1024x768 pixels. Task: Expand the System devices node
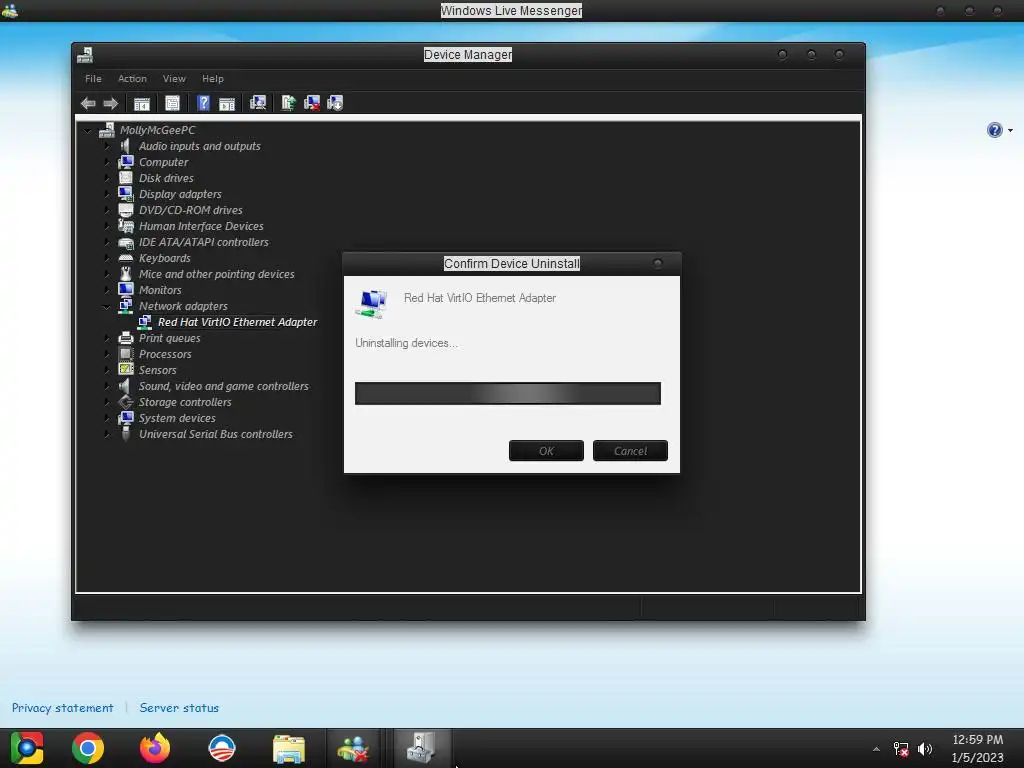[x=107, y=418]
